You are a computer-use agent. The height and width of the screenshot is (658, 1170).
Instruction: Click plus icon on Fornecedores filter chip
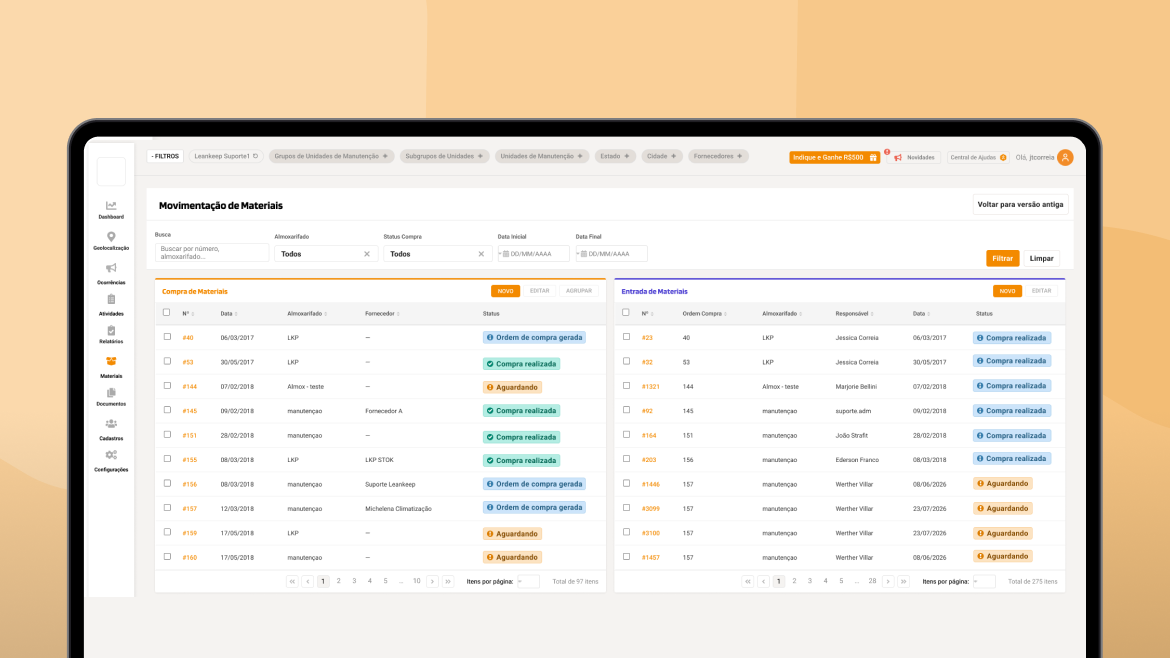739,157
